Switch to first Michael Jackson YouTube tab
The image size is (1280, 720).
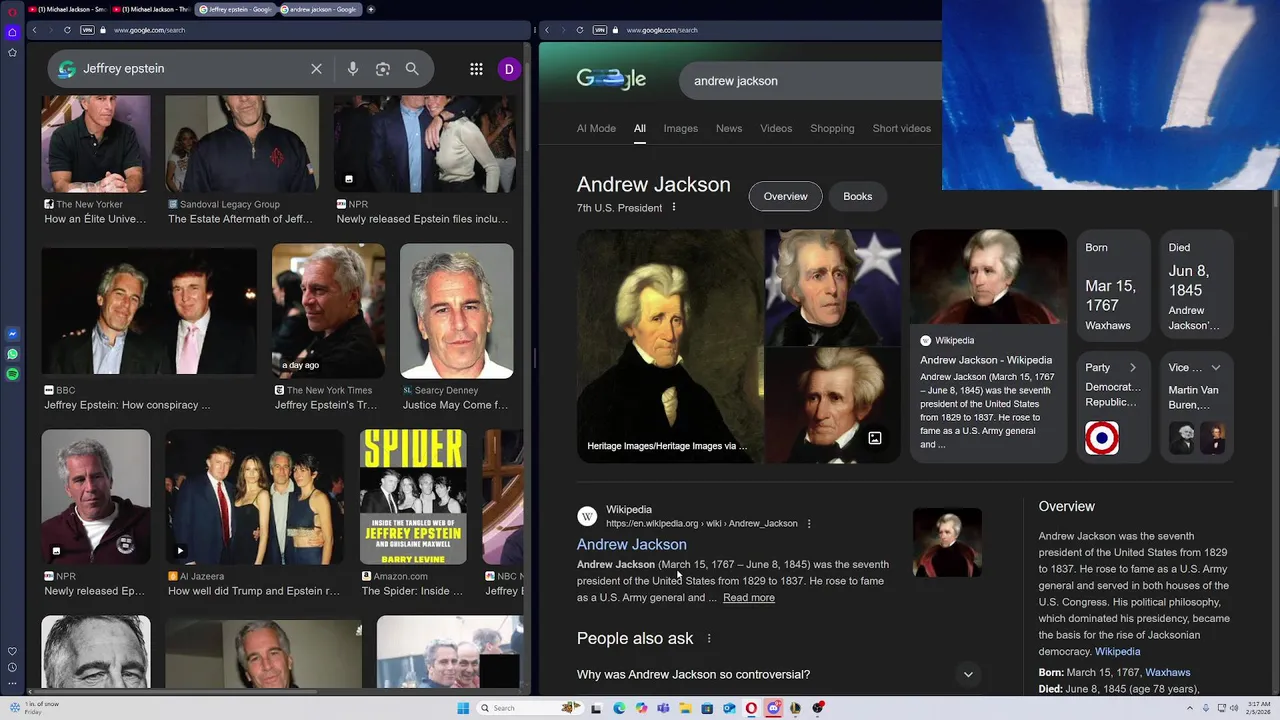click(x=68, y=9)
